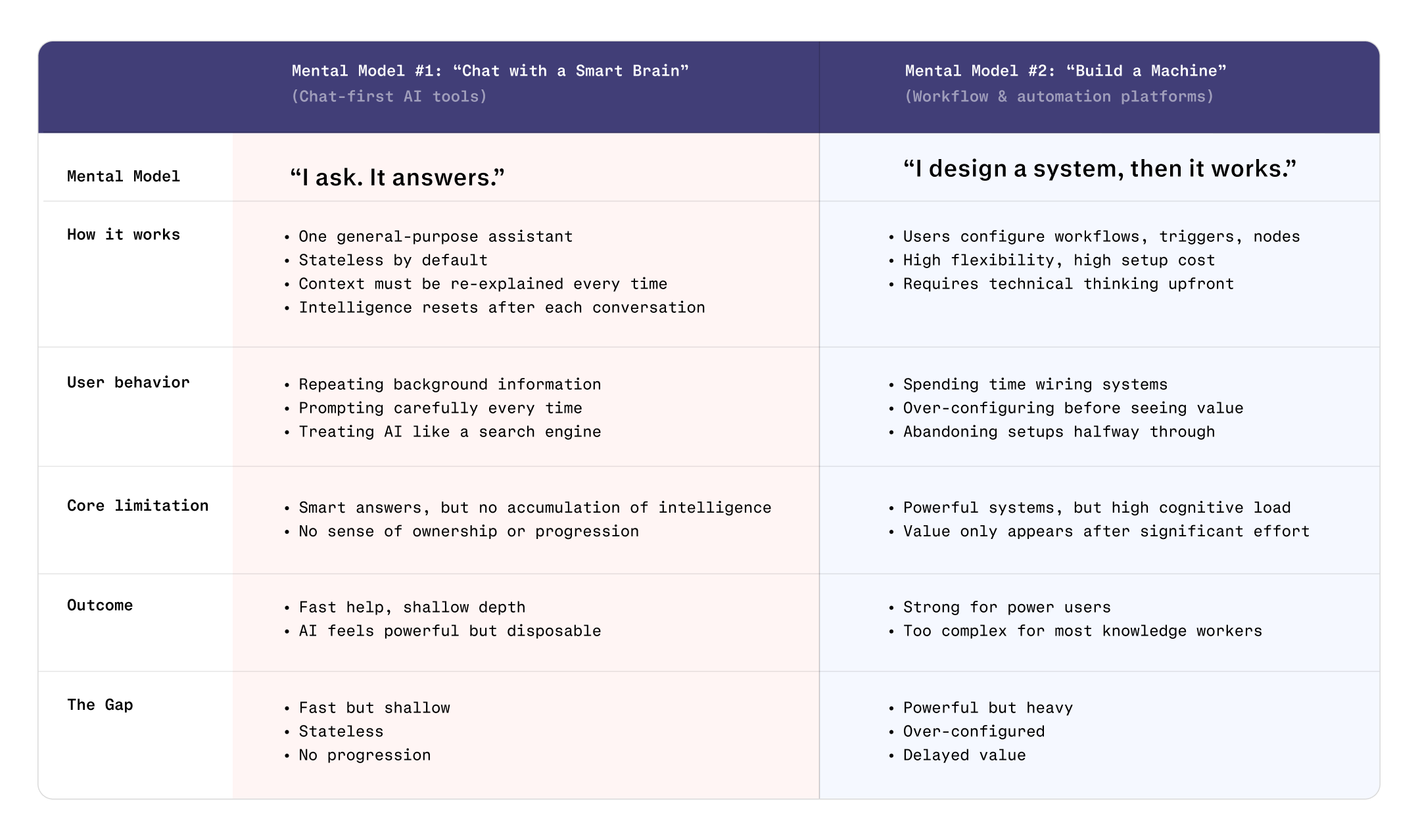1418x840 pixels.
Task: Click "Value only appears after significant effort"
Action: 1106,532
